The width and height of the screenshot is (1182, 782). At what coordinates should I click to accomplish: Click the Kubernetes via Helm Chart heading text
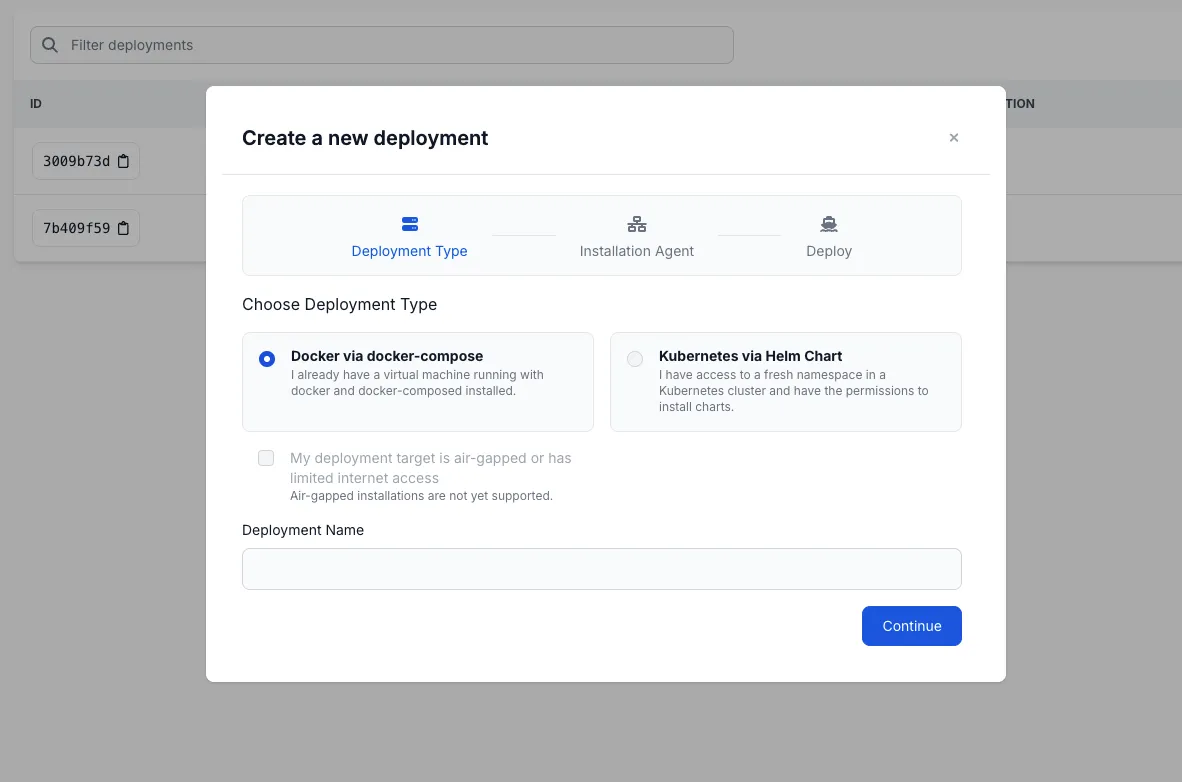(750, 356)
